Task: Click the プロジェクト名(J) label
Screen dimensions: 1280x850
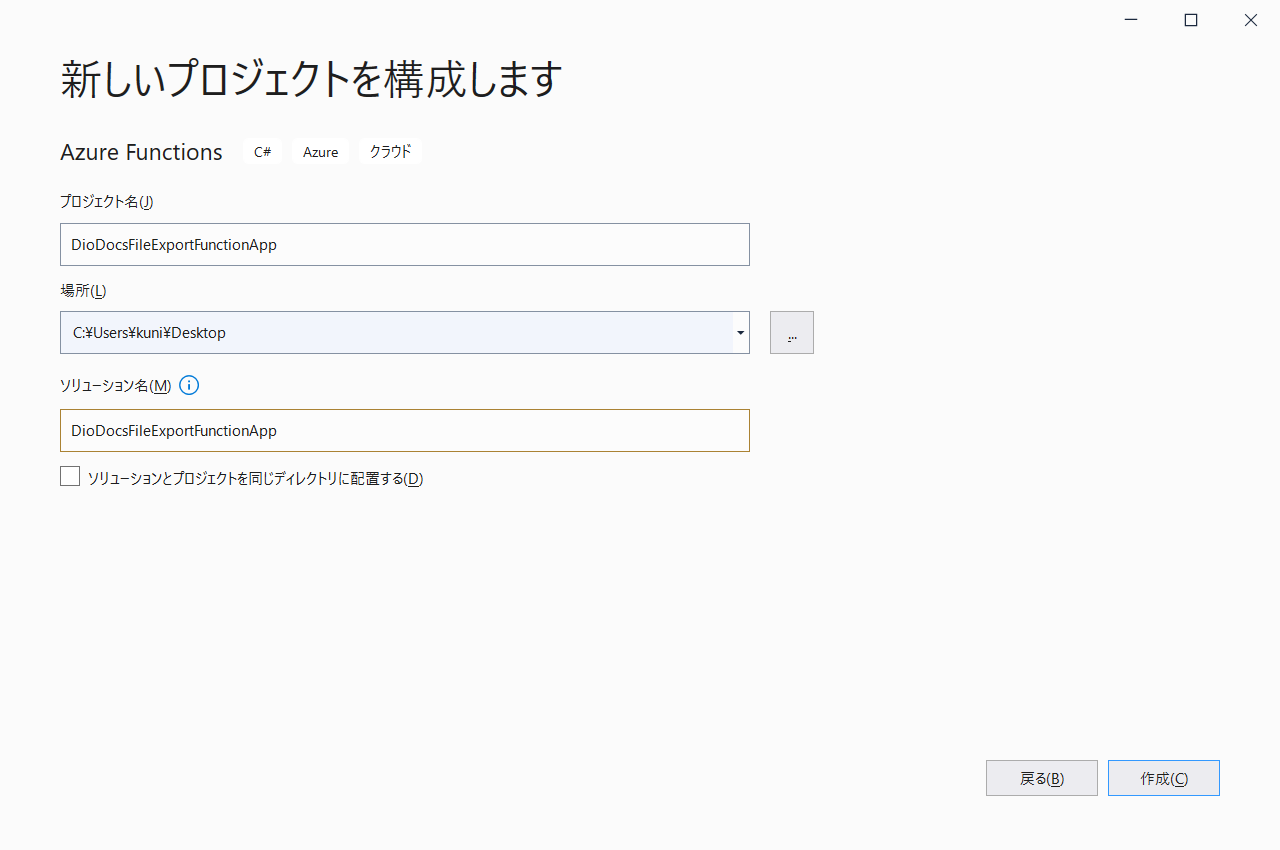Action: 107,201
